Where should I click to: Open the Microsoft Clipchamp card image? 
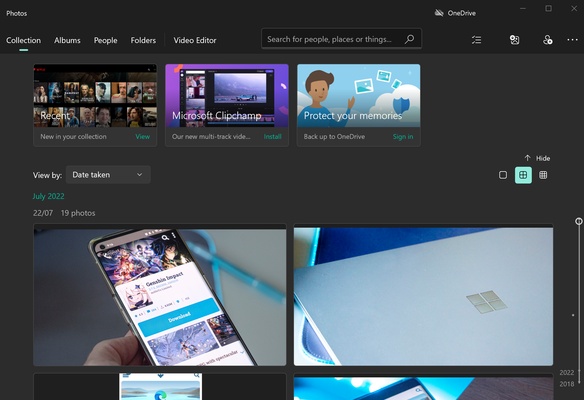[x=227, y=95]
